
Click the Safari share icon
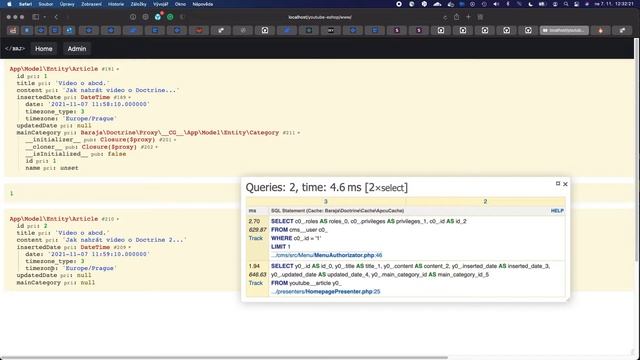(456, 17)
